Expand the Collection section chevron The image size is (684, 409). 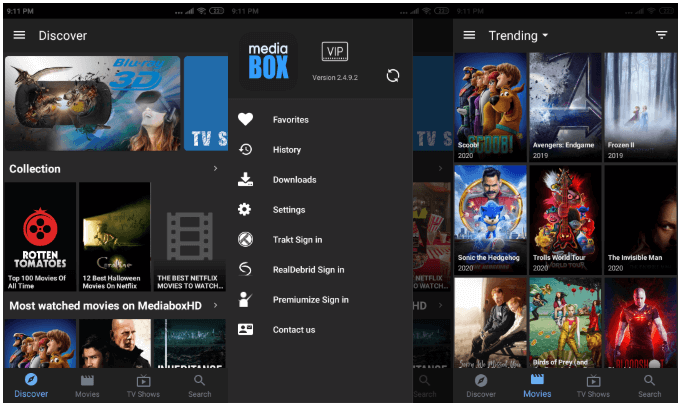(216, 169)
